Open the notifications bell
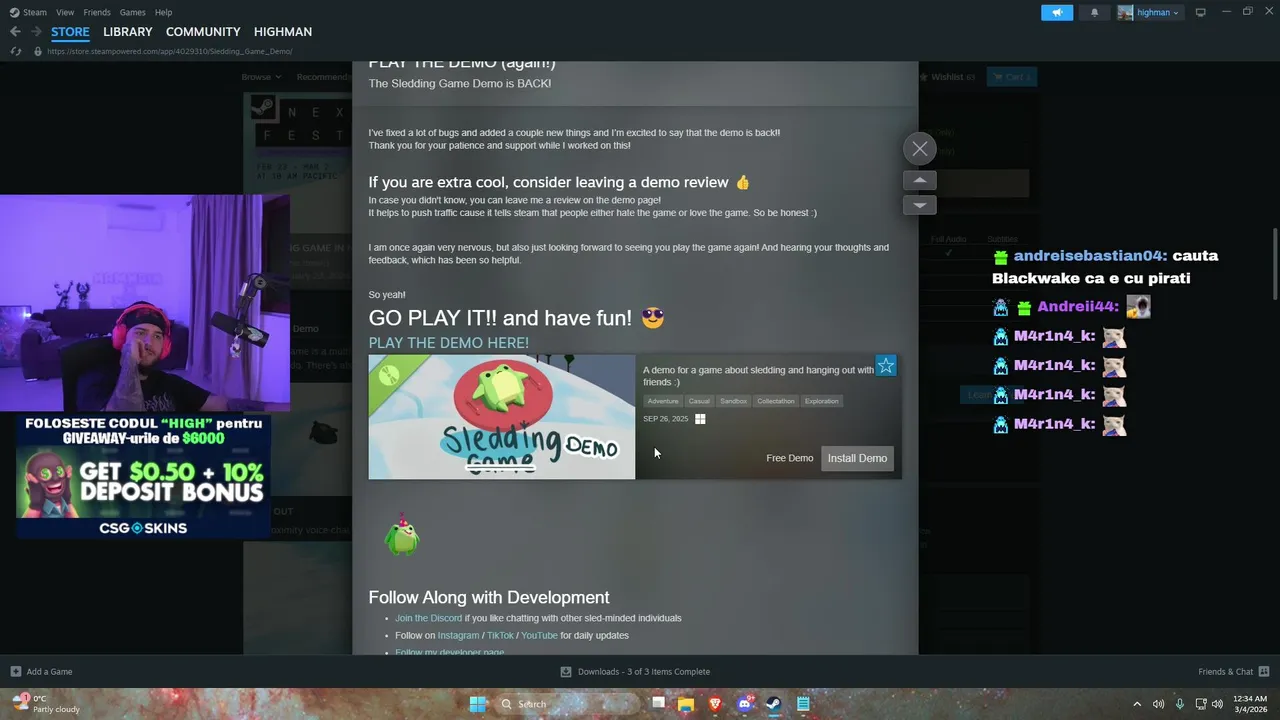 [1094, 12]
